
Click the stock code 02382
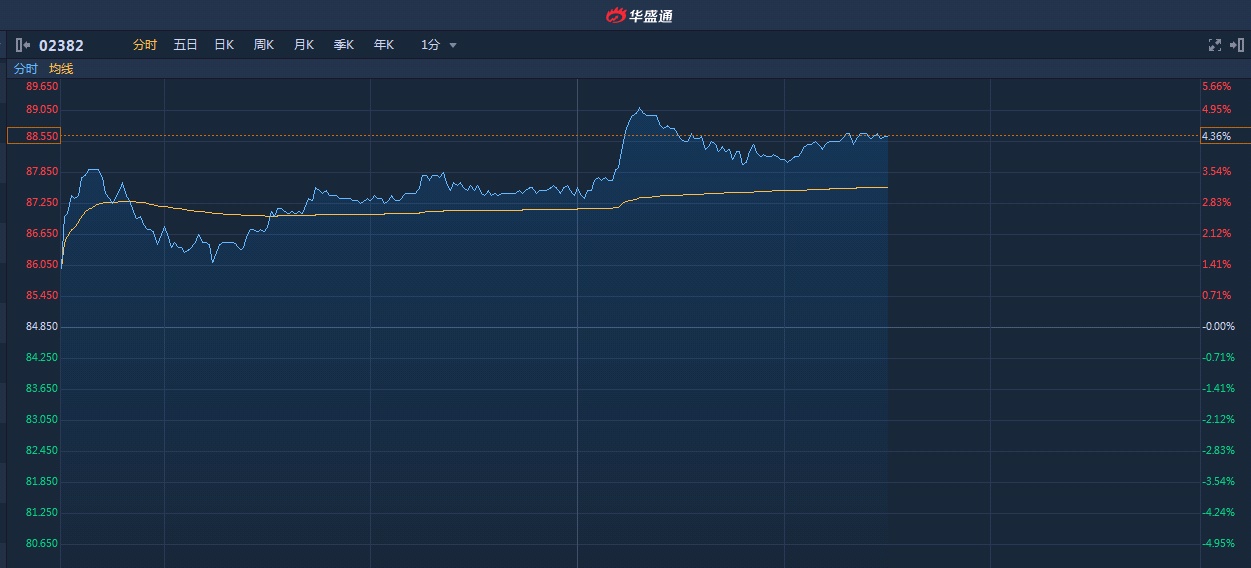(61, 45)
